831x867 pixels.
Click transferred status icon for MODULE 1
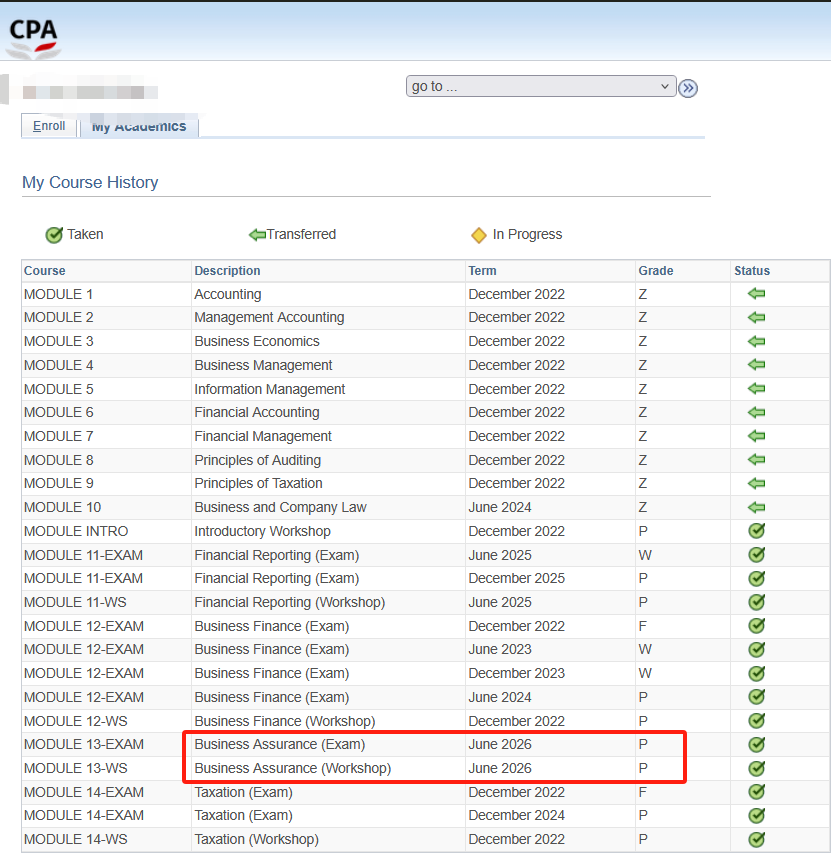(x=756, y=294)
